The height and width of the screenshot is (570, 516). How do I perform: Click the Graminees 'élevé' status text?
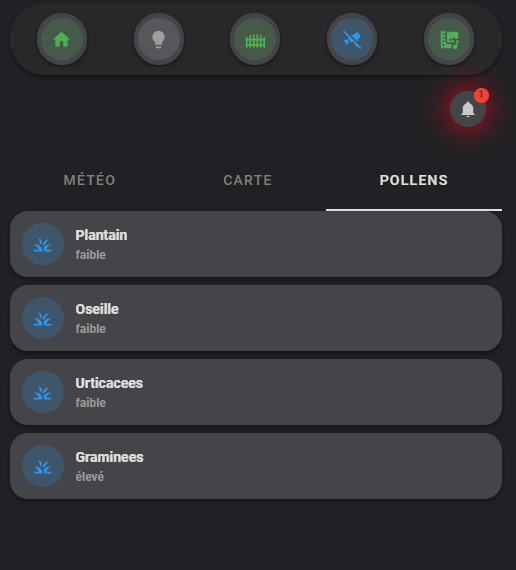(90, 477)
